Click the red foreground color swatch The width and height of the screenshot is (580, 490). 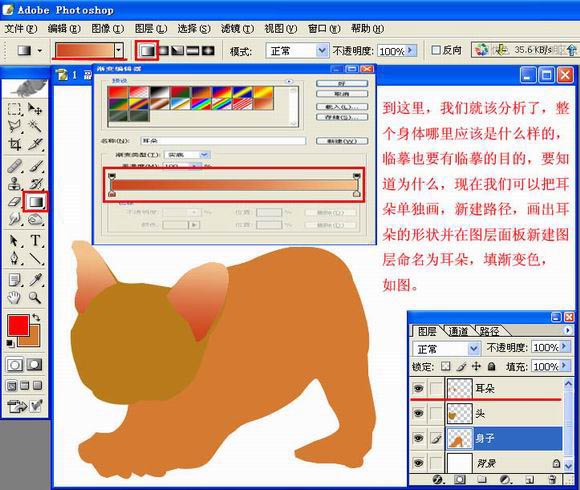pyautogui.click(x=17, y=325)
